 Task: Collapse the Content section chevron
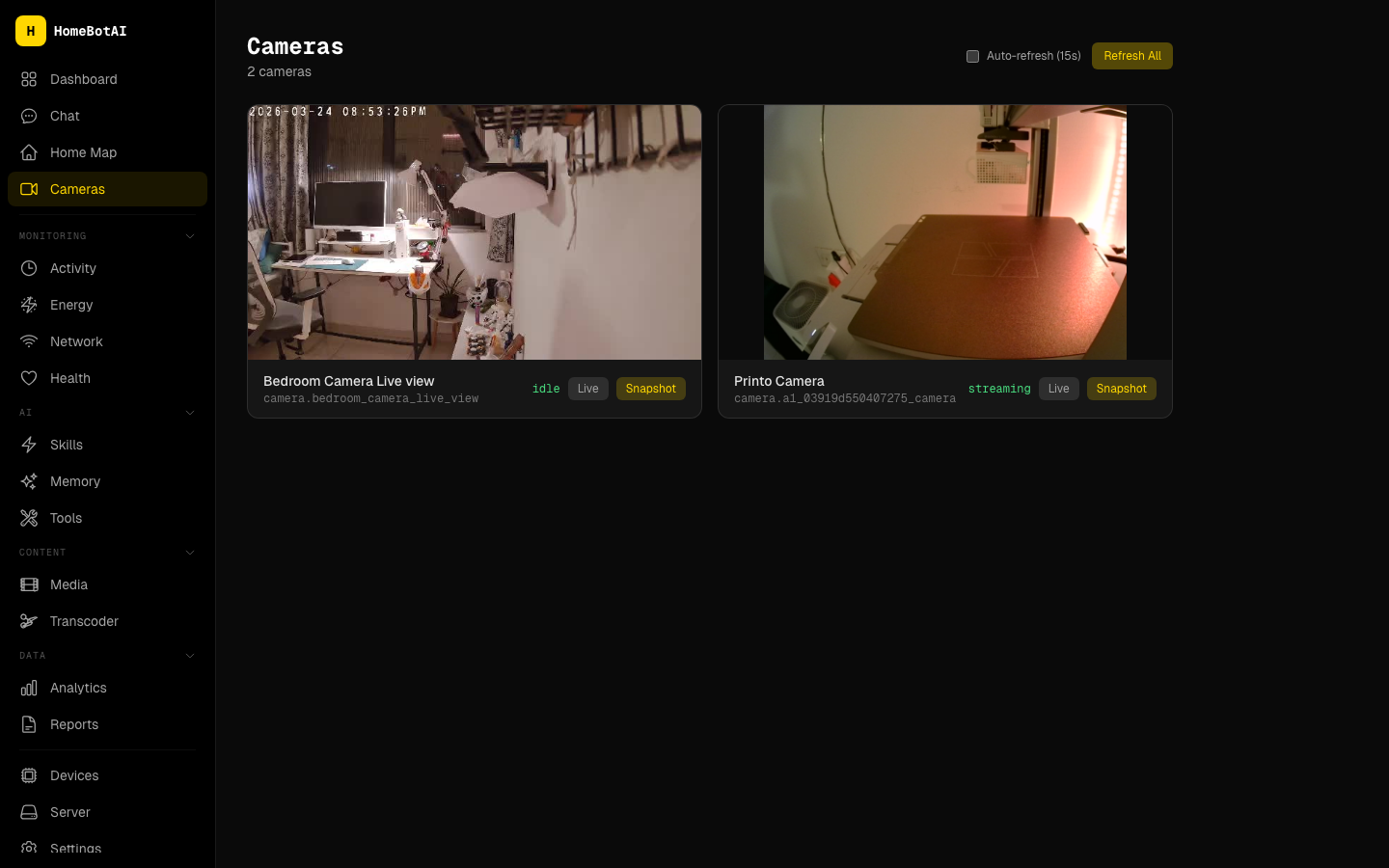(190, 553)
